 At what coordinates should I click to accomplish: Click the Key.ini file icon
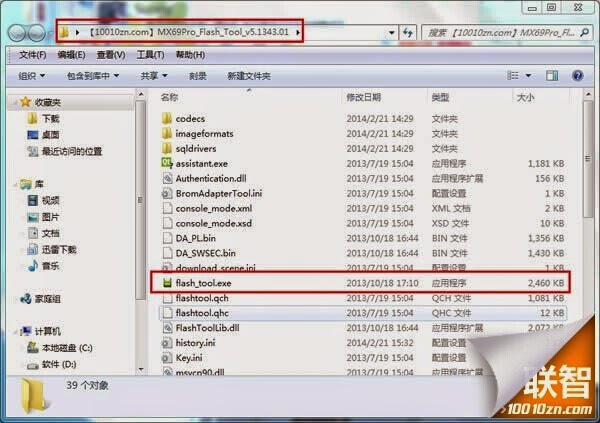click(167, 358)
